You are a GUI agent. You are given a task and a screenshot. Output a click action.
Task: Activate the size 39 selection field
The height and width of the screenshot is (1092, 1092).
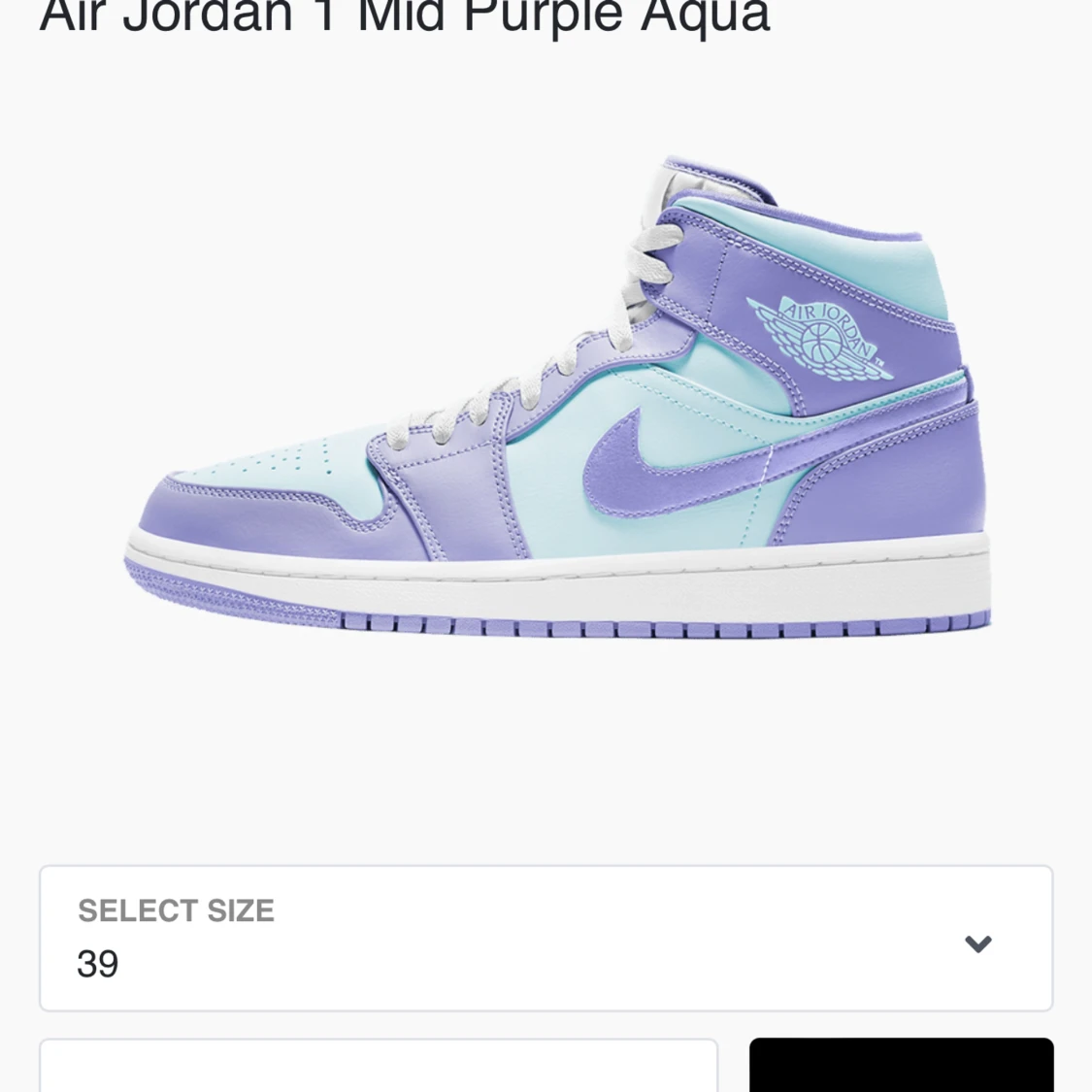pyautogui.click(x=544, y=939)
